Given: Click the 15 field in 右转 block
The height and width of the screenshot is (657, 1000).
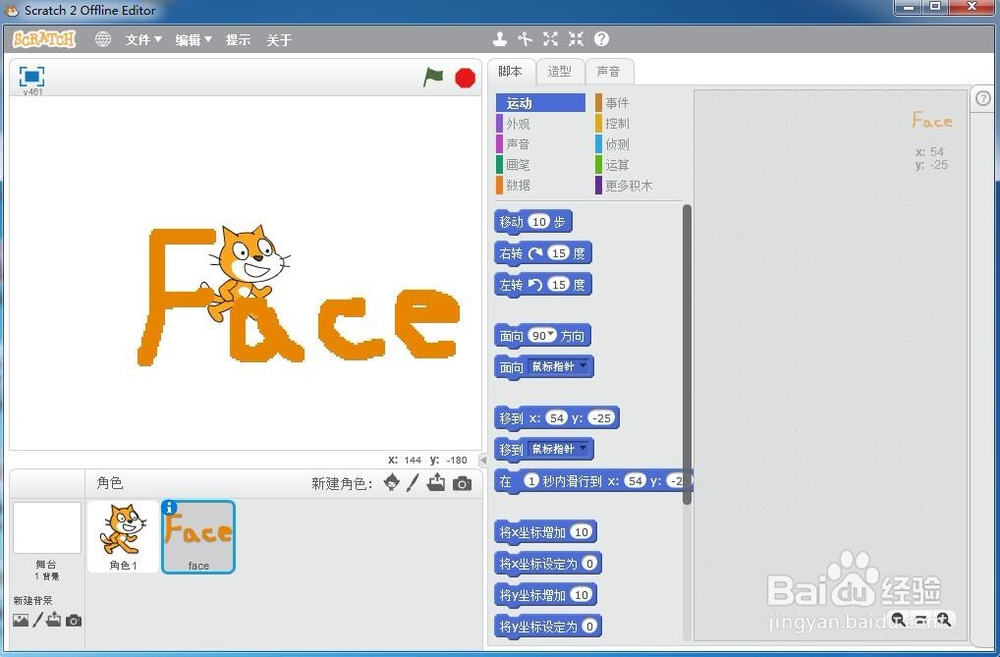Looking at the screenshot, I should pyautogui.click(x=559, y=253).
